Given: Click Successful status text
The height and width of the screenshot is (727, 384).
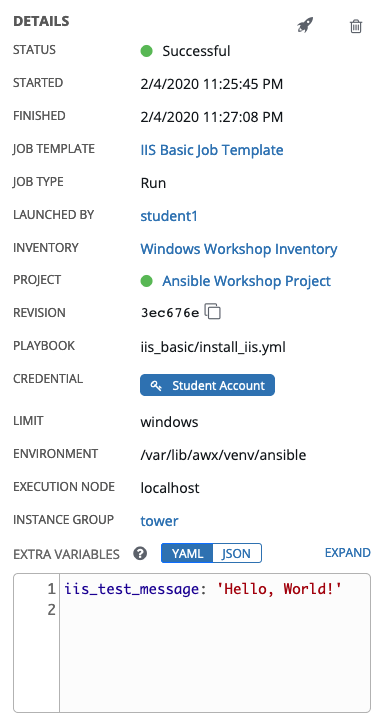Looking at the screenshot, I should pos(196,51).
